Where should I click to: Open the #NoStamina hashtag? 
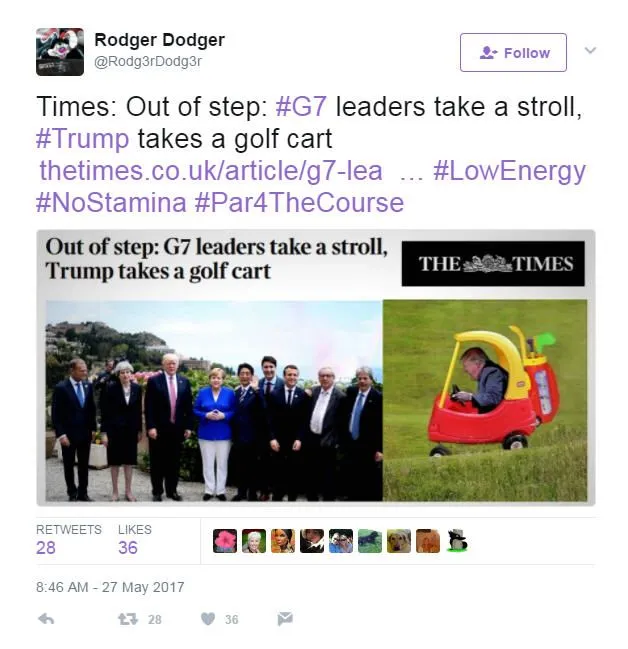(111, 202)
